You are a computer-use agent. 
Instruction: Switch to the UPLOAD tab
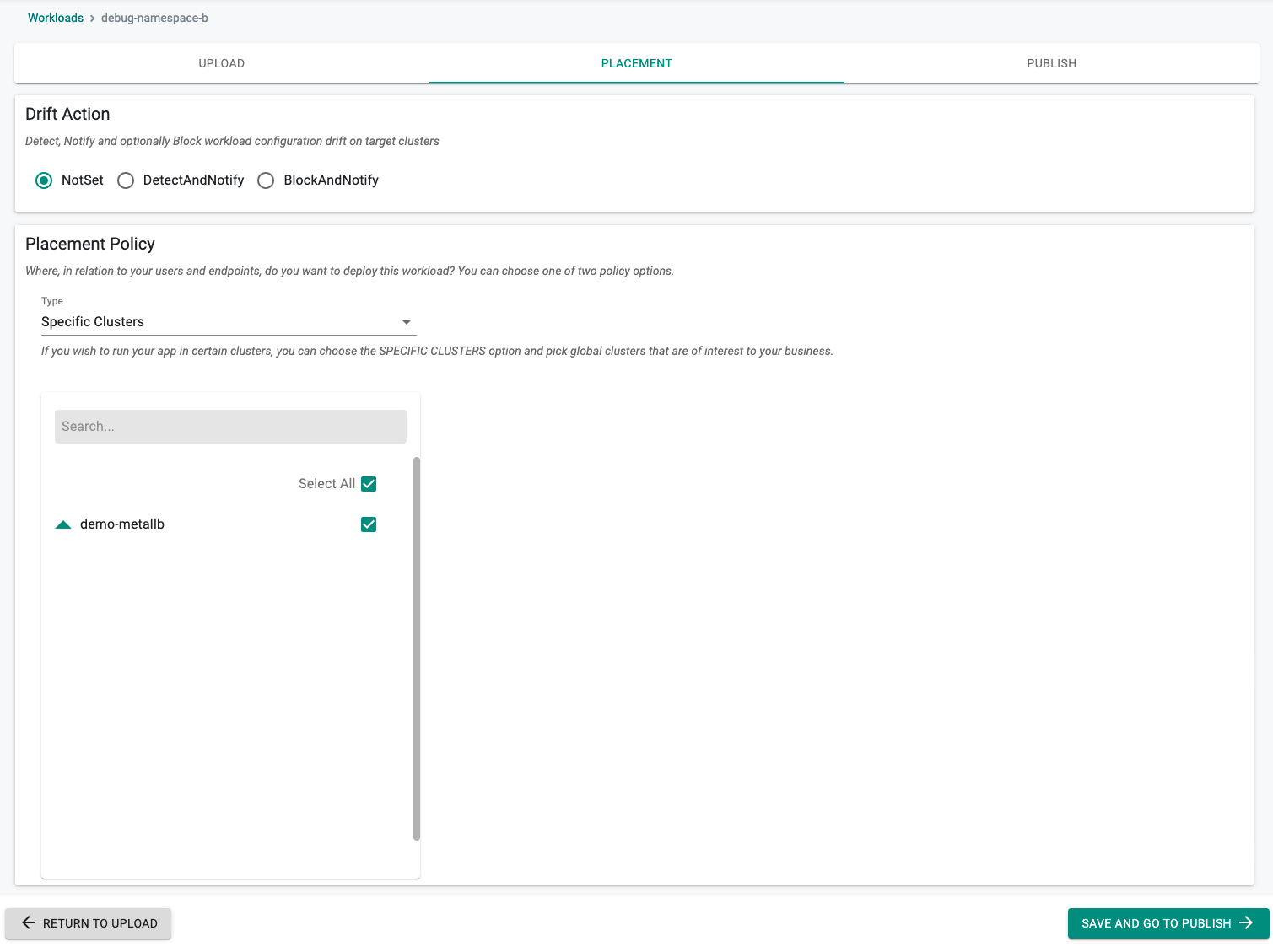(x=221, y=63)
